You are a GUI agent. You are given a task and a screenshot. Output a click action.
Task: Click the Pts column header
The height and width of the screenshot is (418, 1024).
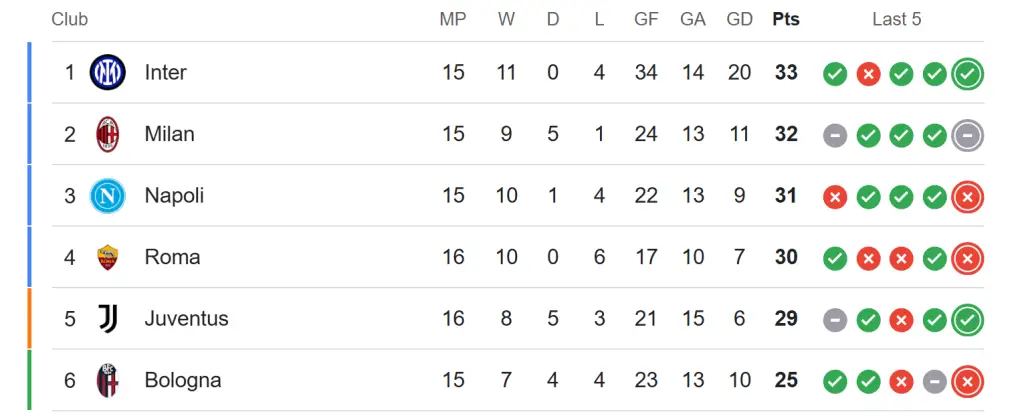(x=786, y=19)
